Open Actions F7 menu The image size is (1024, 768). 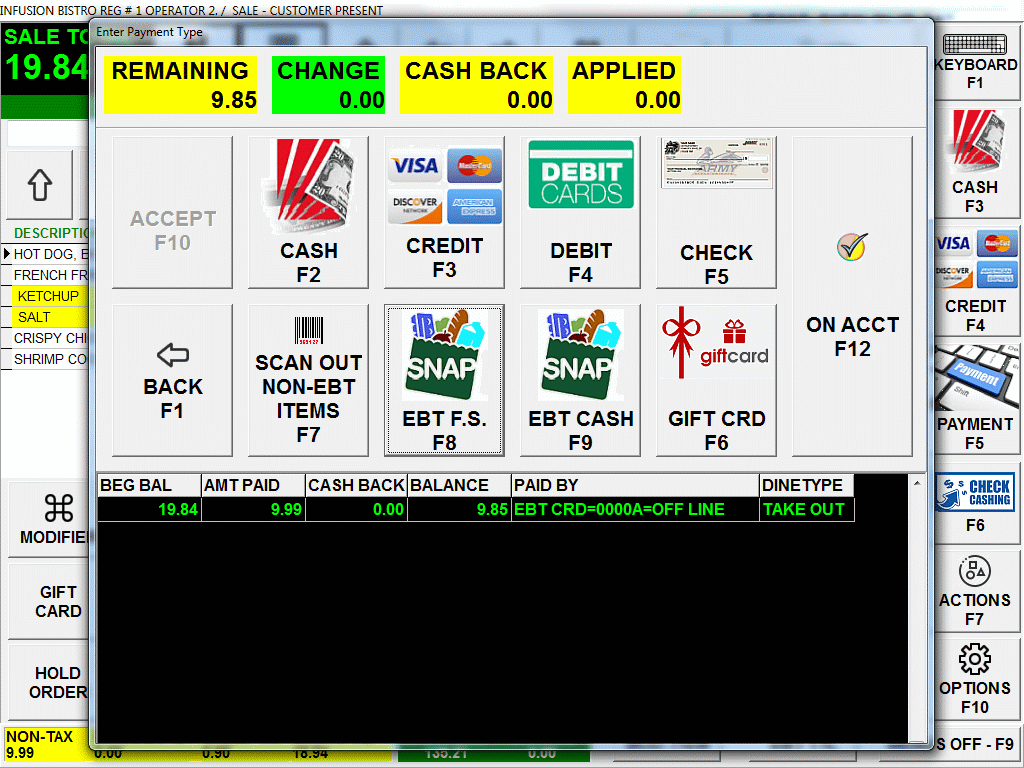[975, 592]
